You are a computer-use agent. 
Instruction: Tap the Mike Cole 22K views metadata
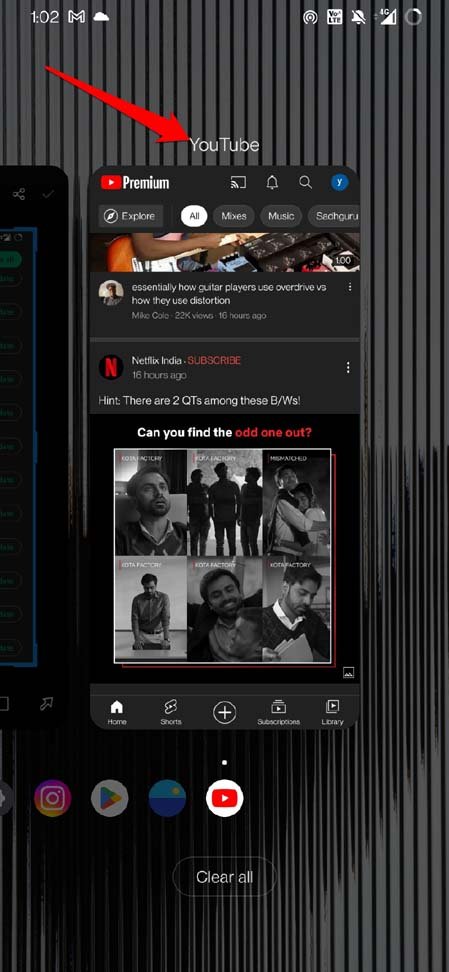coord(198,316)
